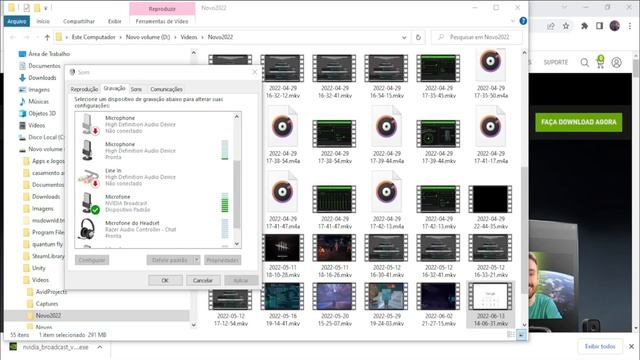The height and width of the screenshot is (360, 640).
Task: Open the Reprodução tab in Som dialog
Action: (84, 89)
